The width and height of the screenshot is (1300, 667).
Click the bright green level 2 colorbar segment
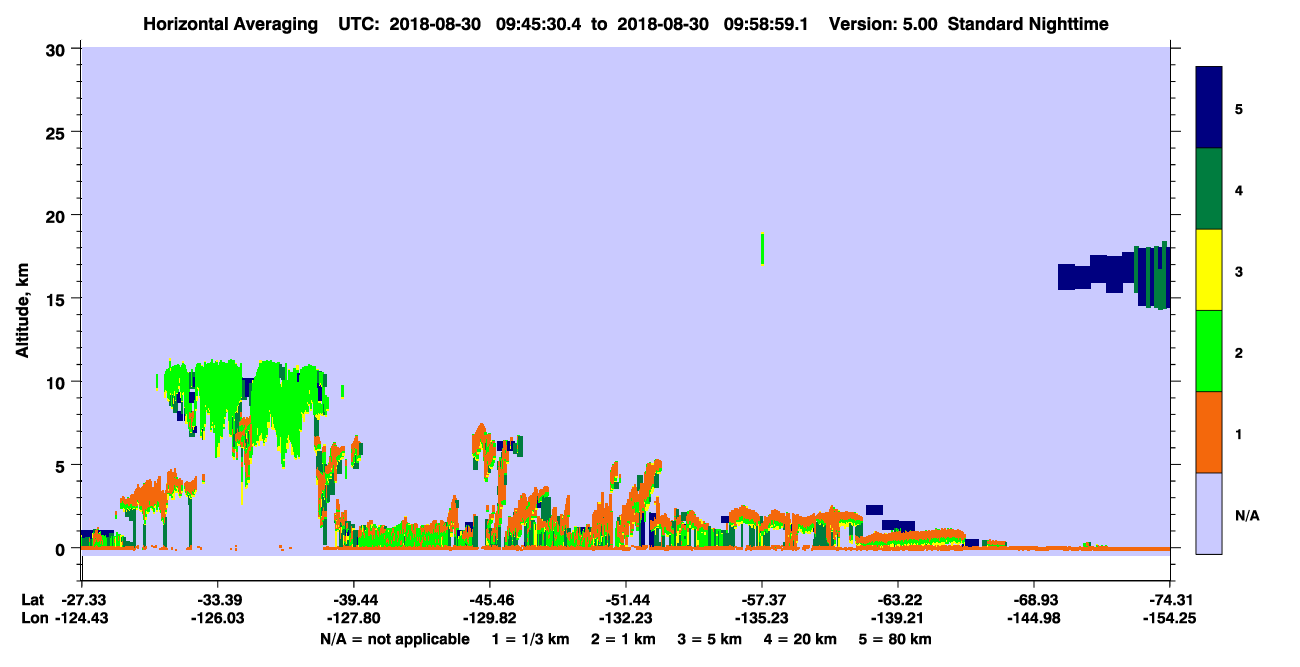pyautogui.click(x=1209, y=351)
